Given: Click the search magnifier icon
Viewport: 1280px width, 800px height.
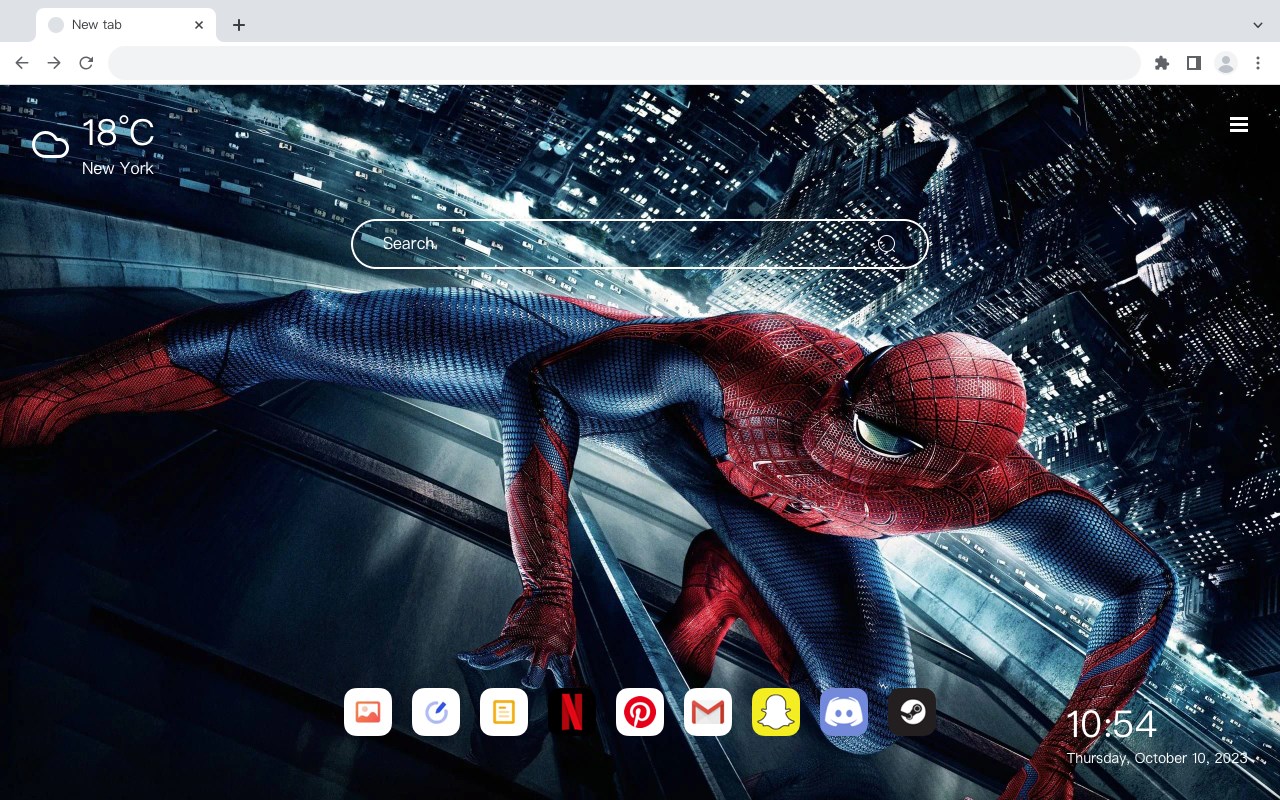Looking at the screenshot, I should (887, 243).
